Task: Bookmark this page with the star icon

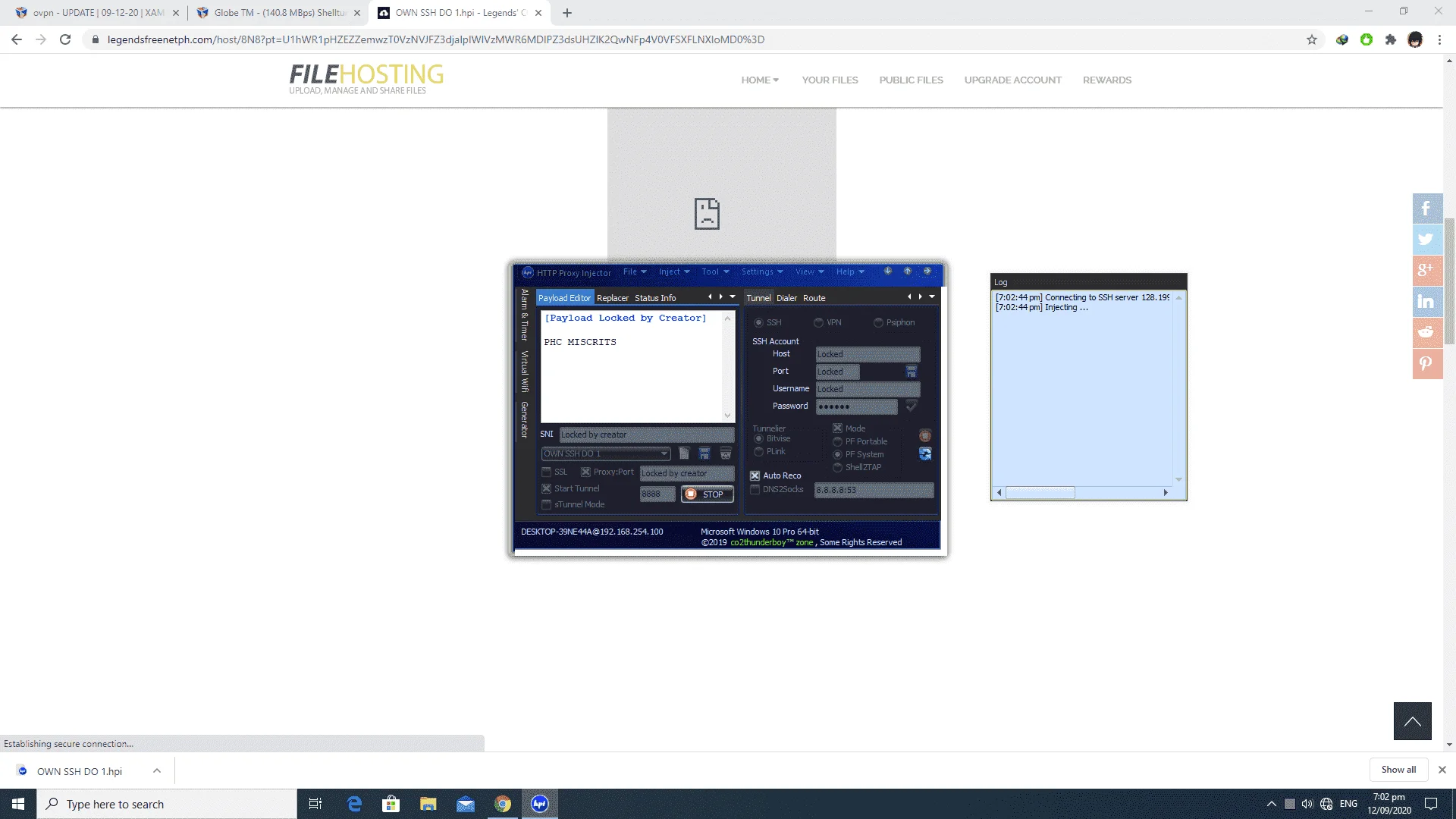Action: [x=1312, y=39]
